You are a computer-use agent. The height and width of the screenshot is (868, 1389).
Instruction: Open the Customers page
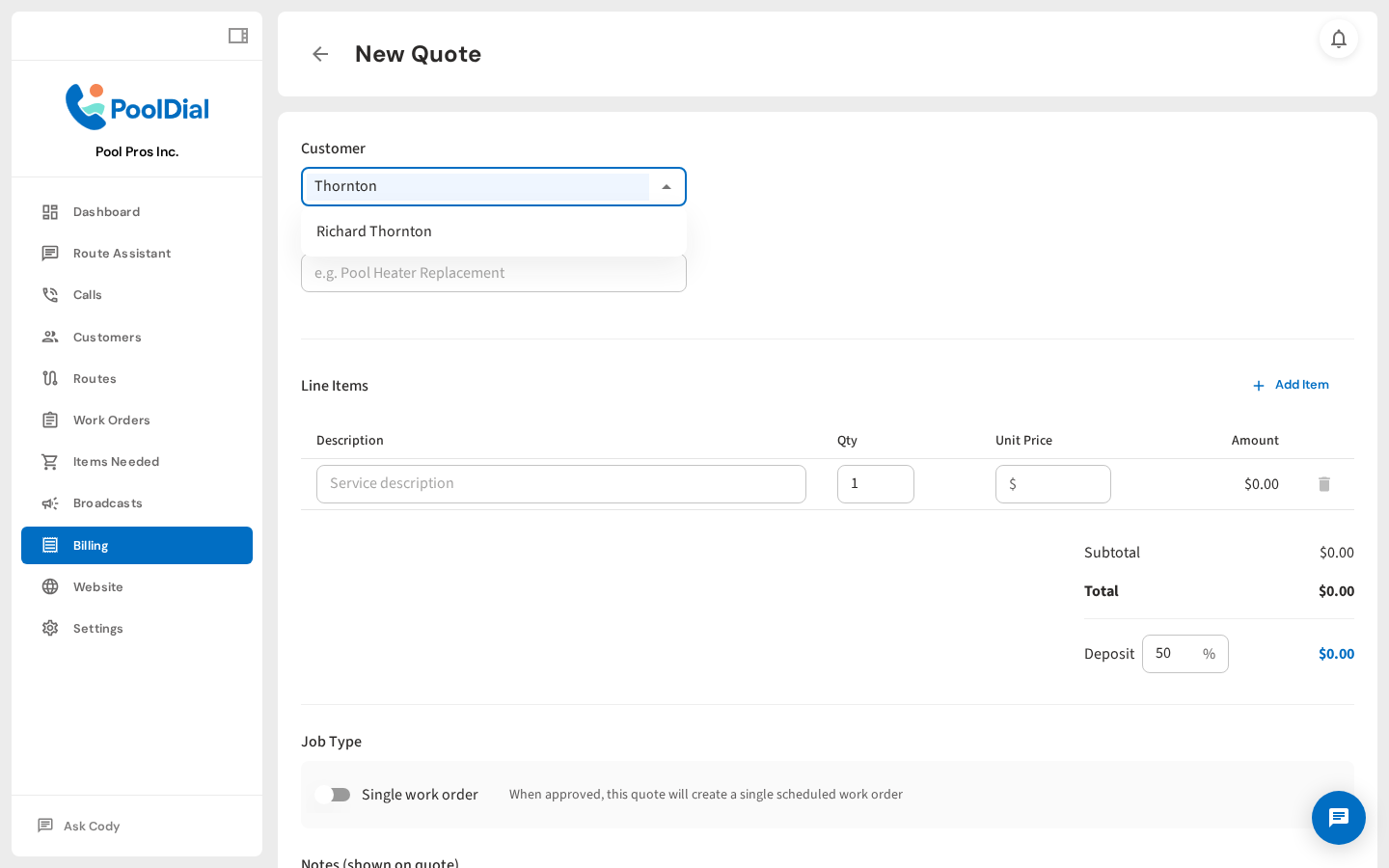click(x=107, y=337)
